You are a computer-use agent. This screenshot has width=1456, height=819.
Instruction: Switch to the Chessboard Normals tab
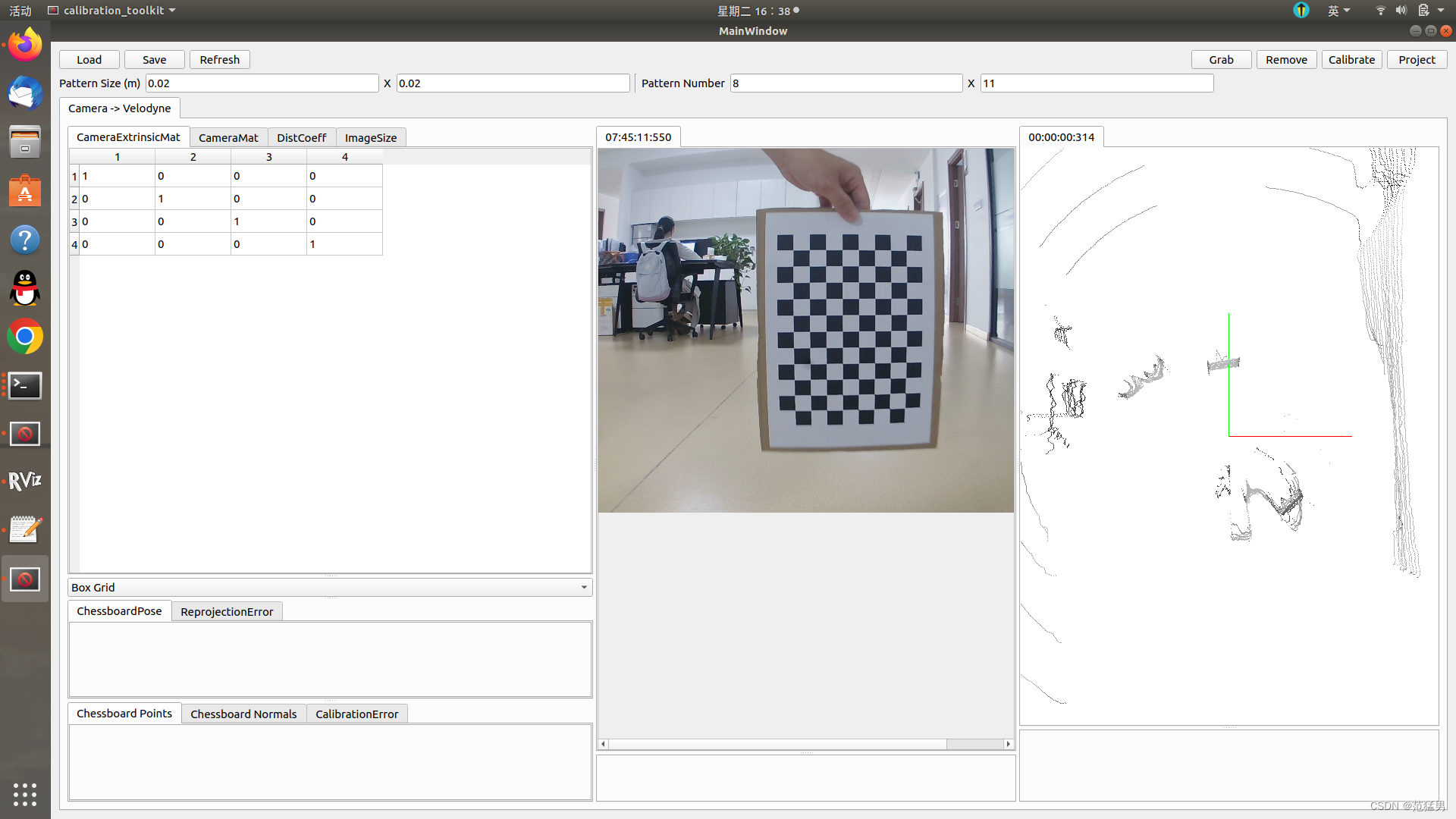(244, 713)
